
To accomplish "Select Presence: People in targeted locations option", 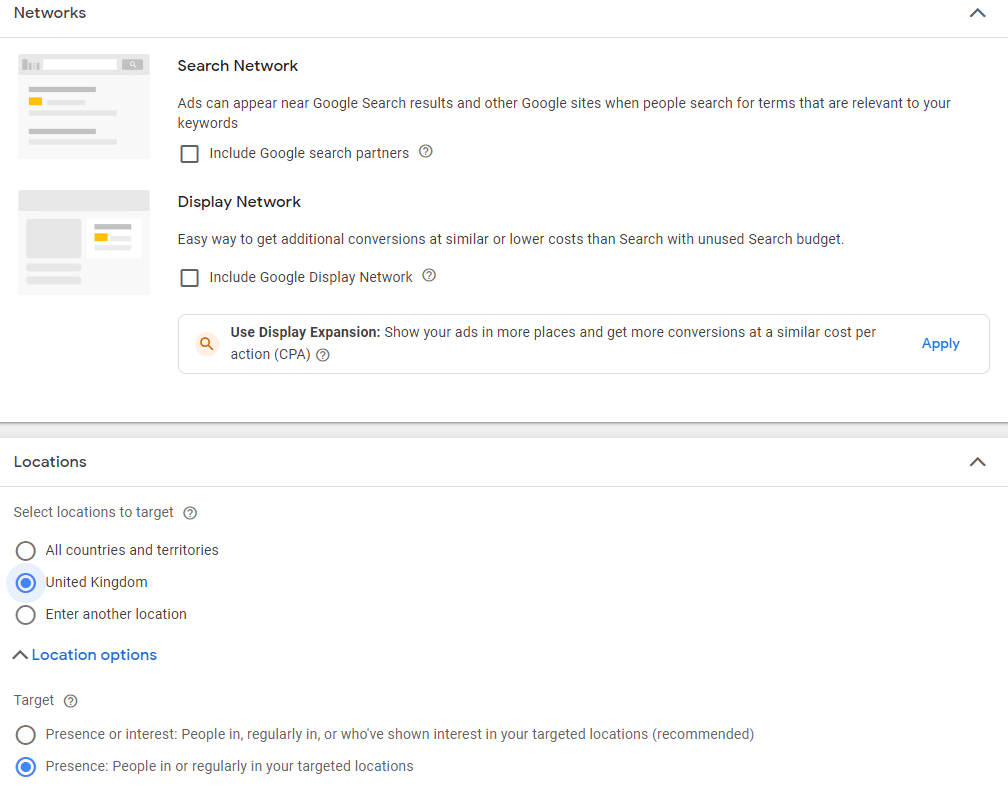I will [x=26, y=766].
